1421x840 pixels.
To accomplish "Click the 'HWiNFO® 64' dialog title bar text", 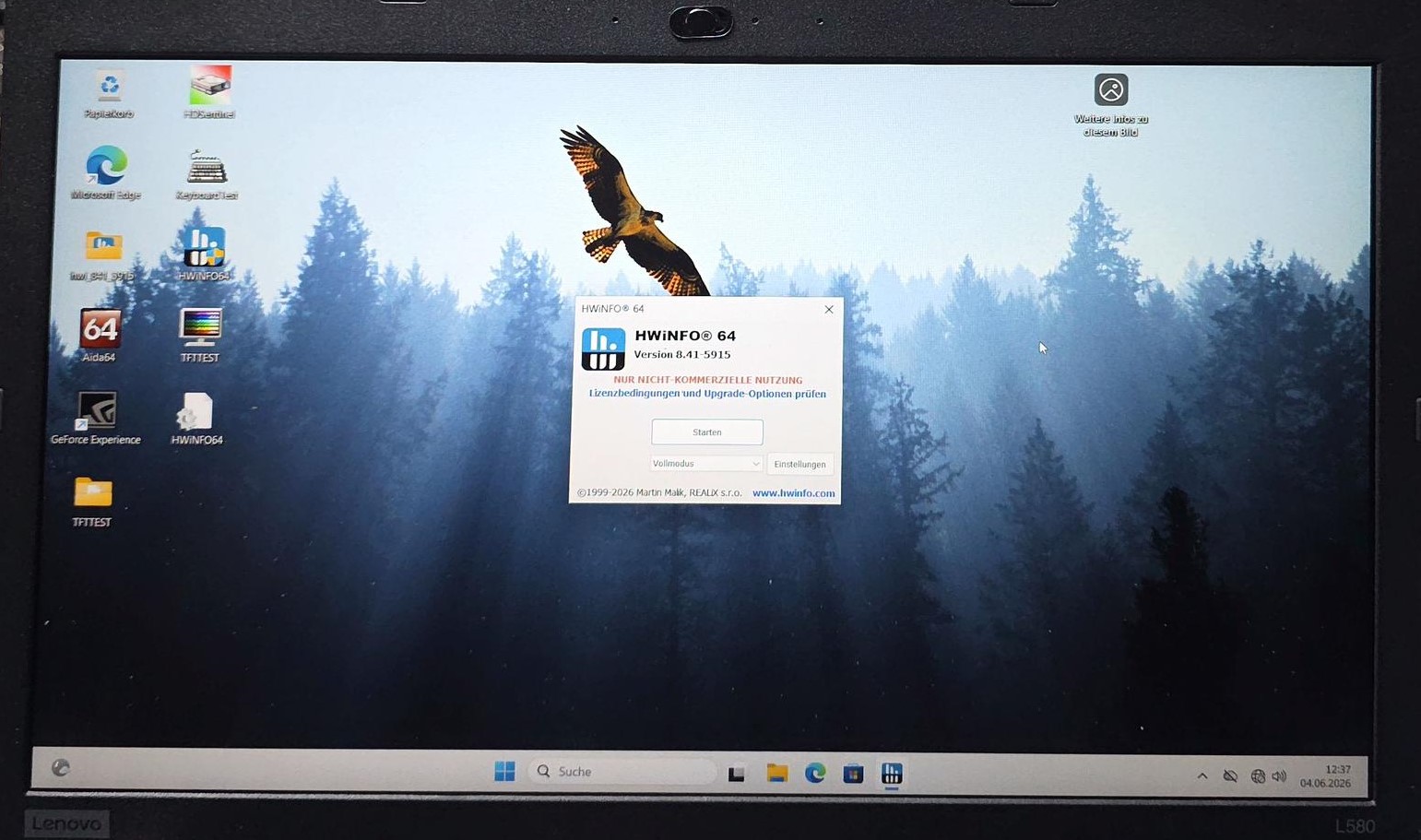I will pyautogui.click(x=612, y=309).
